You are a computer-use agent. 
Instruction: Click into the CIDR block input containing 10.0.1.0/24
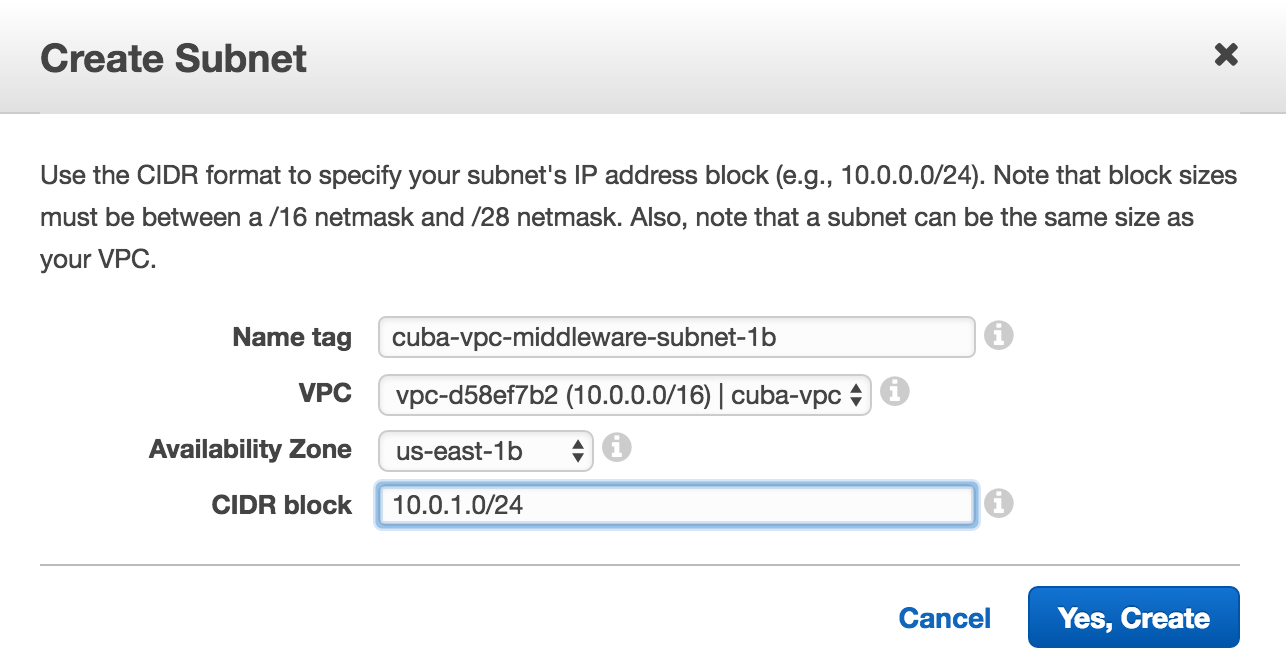676,505
